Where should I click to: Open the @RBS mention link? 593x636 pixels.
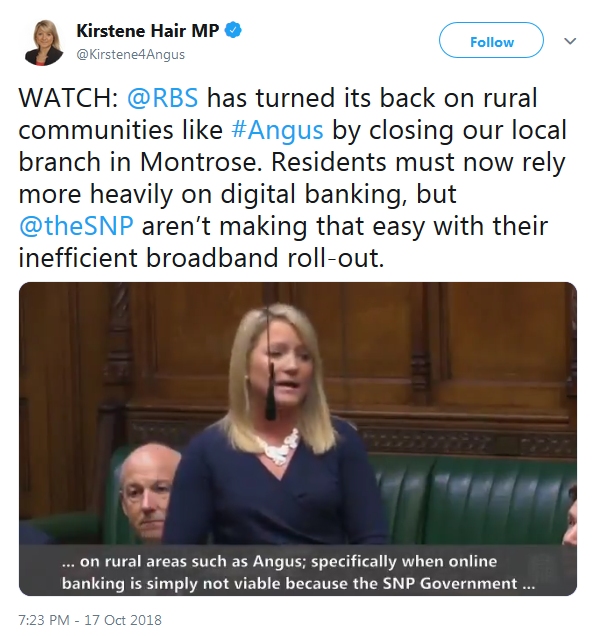[163, 98]
